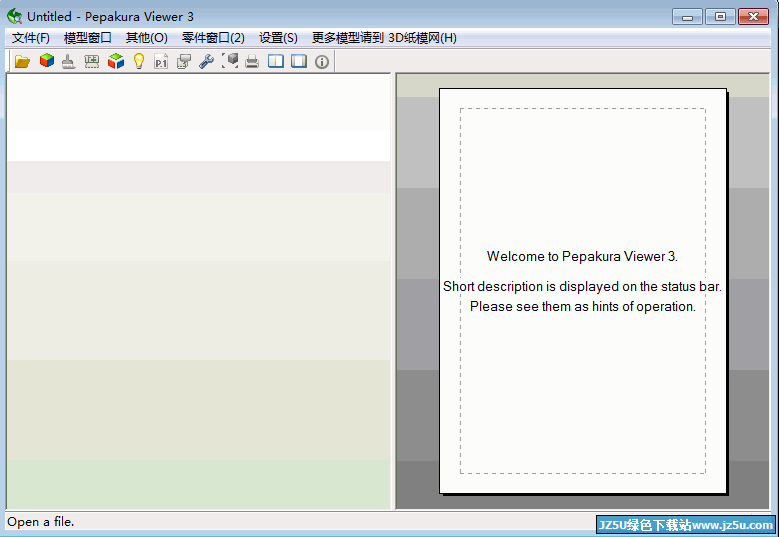Toggle the light bulb icon

139,61
